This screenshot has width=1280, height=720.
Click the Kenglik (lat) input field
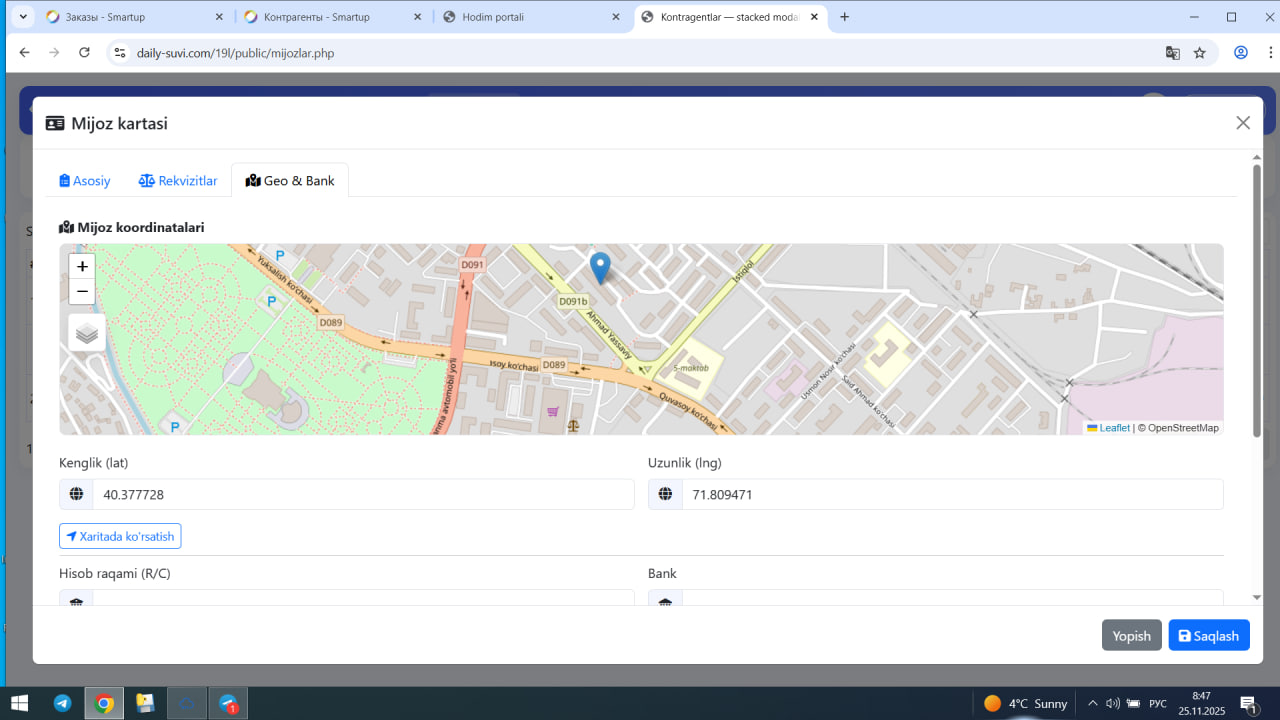362,494
